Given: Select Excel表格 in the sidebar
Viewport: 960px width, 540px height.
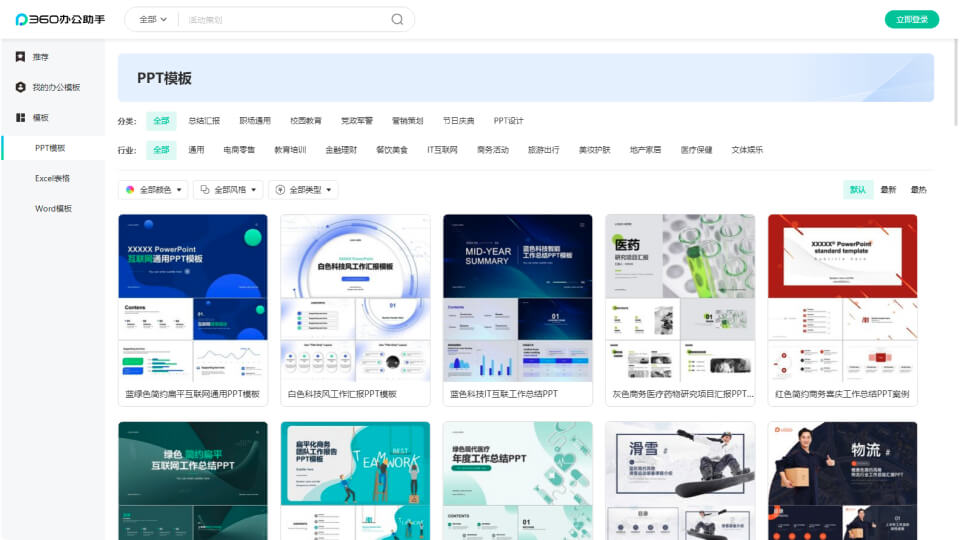Looking at the screenshot, I should click(53, 178).
